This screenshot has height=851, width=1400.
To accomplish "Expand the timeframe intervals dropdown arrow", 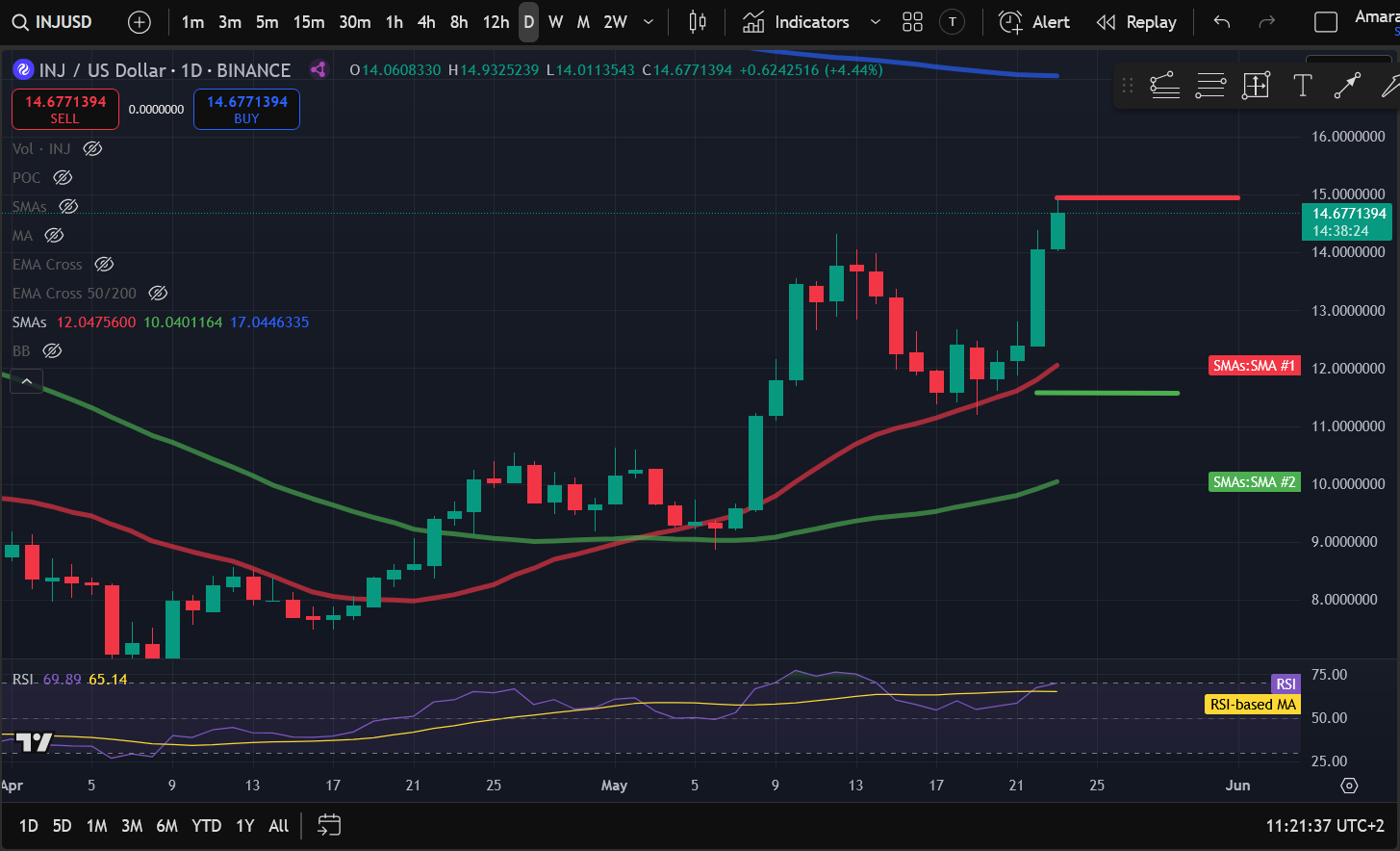I will 649,22.
